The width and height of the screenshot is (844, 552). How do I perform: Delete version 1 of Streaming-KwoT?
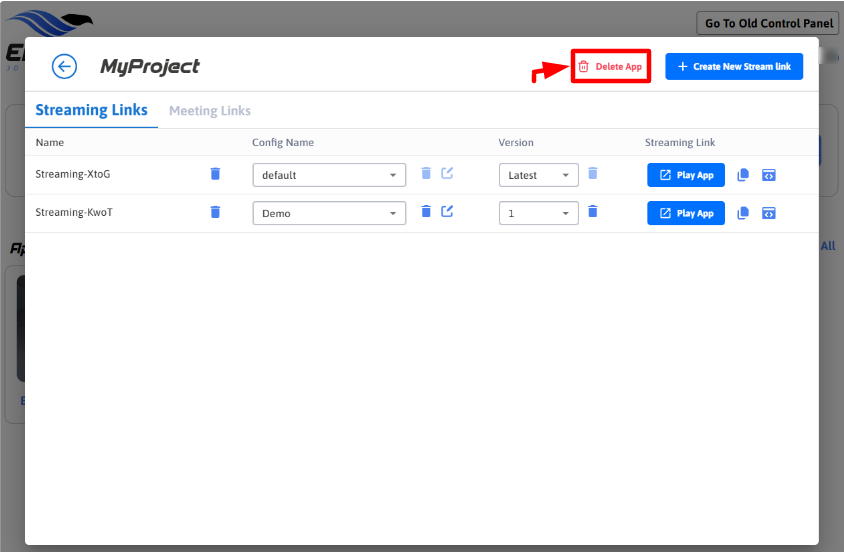point(593,211)
